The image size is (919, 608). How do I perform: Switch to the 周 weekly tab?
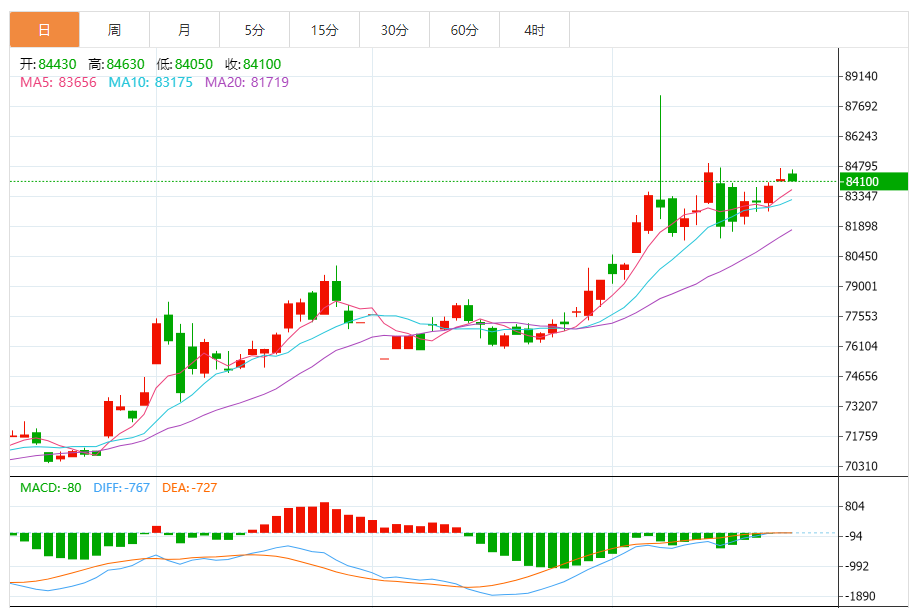114,29
